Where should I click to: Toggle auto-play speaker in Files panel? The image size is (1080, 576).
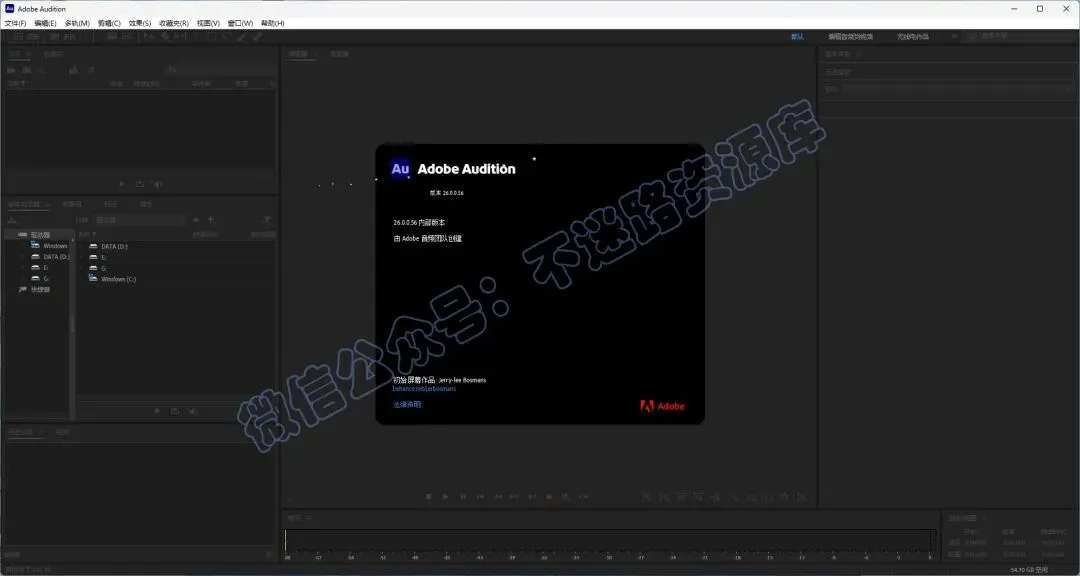158,184
